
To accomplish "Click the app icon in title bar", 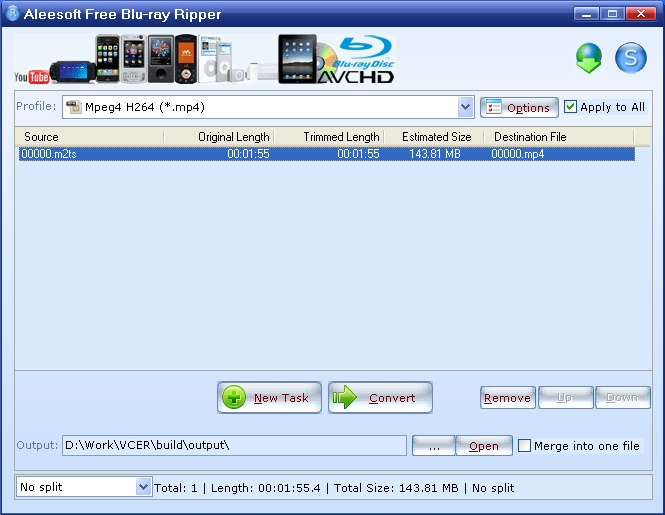I will (x=11, y=15).
